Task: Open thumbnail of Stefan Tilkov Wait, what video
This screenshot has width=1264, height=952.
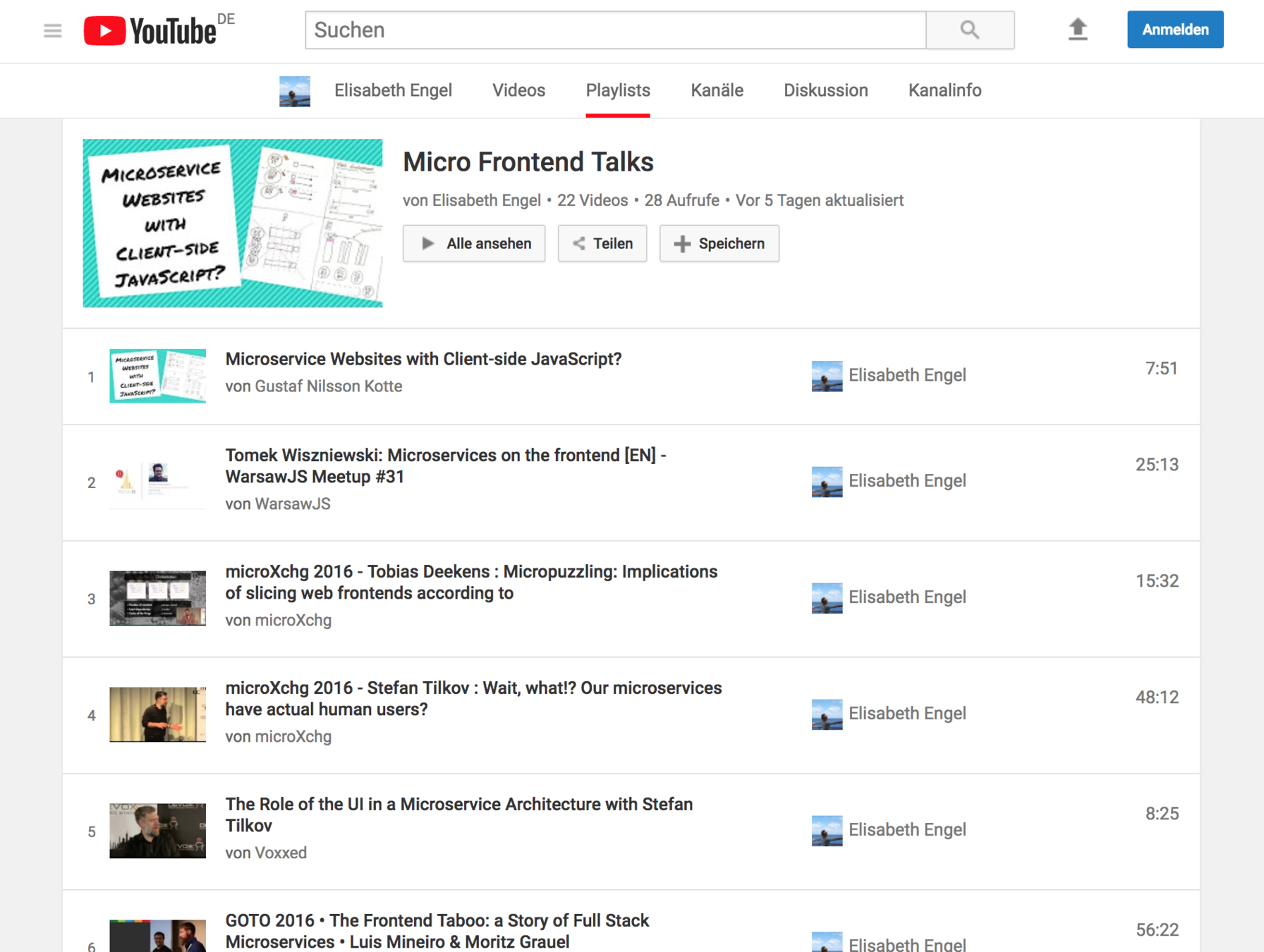Action: (157, 714)
